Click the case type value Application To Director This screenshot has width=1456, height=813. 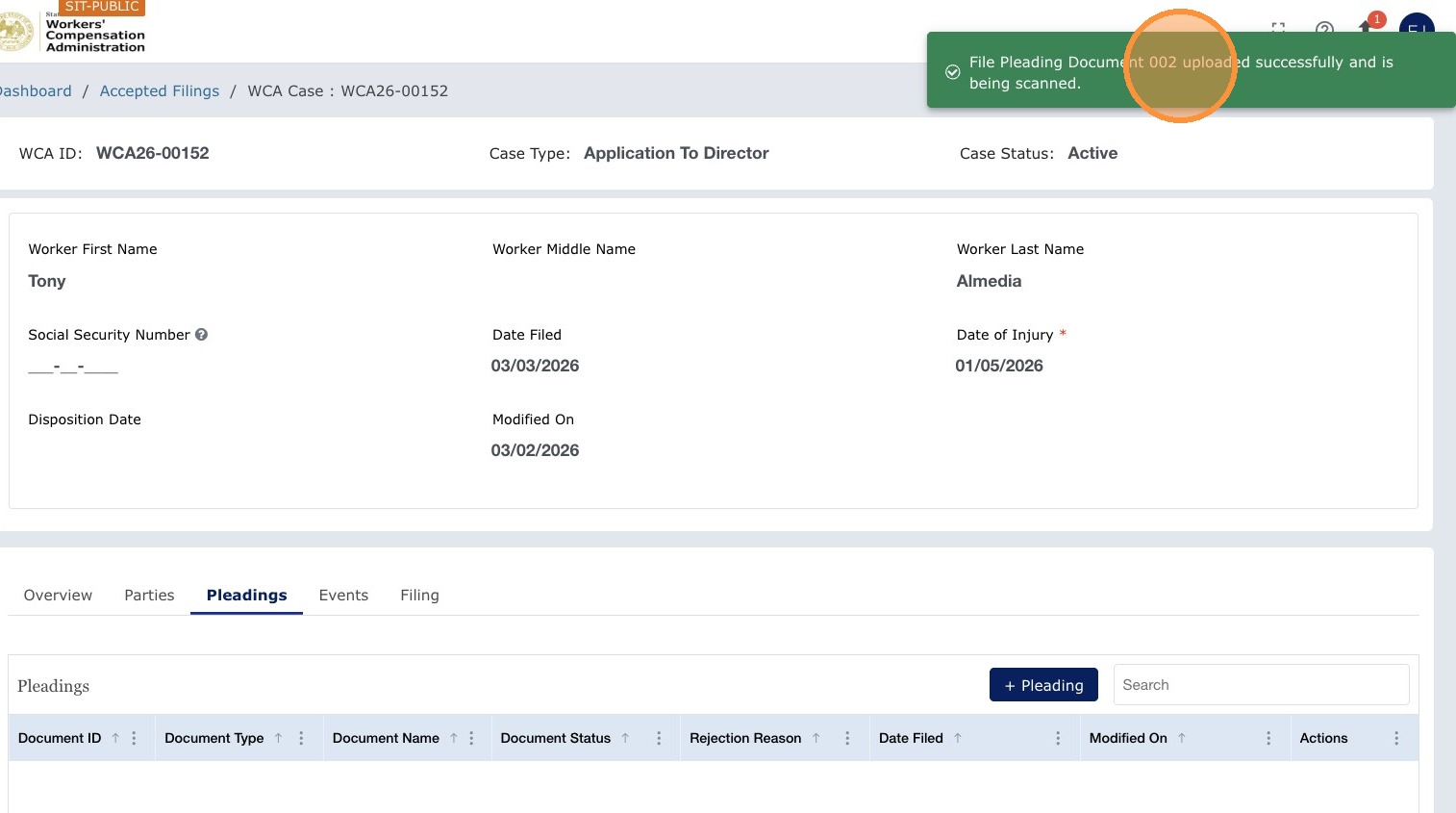[676, 153]
